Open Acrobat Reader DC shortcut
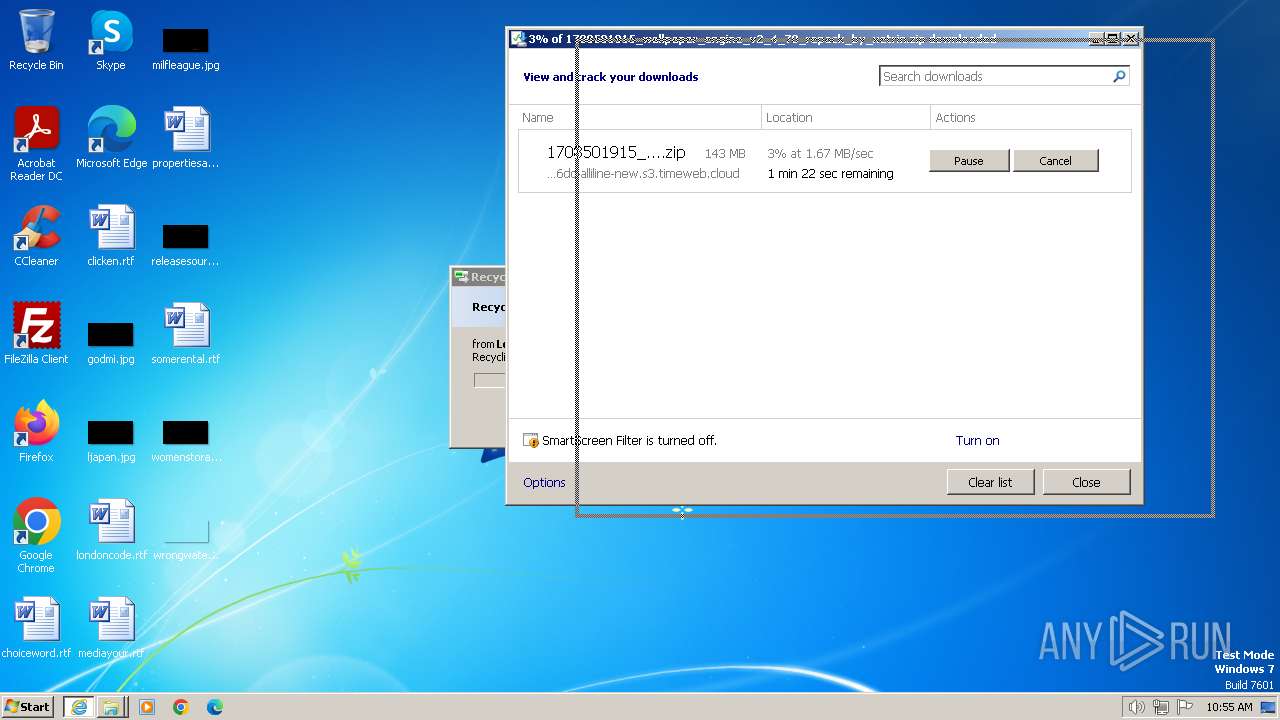Viewport: 1280px width, 720px height. coord(36,143)
